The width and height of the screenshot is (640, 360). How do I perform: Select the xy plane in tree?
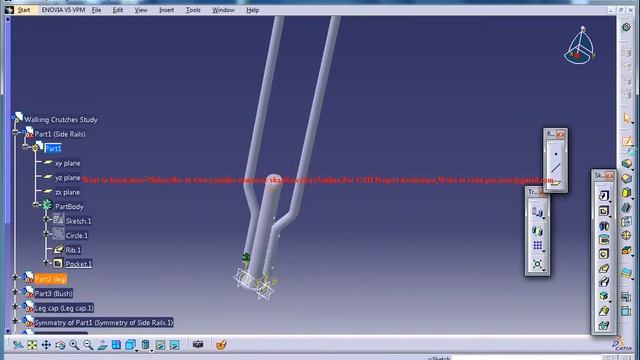point(67,163)
